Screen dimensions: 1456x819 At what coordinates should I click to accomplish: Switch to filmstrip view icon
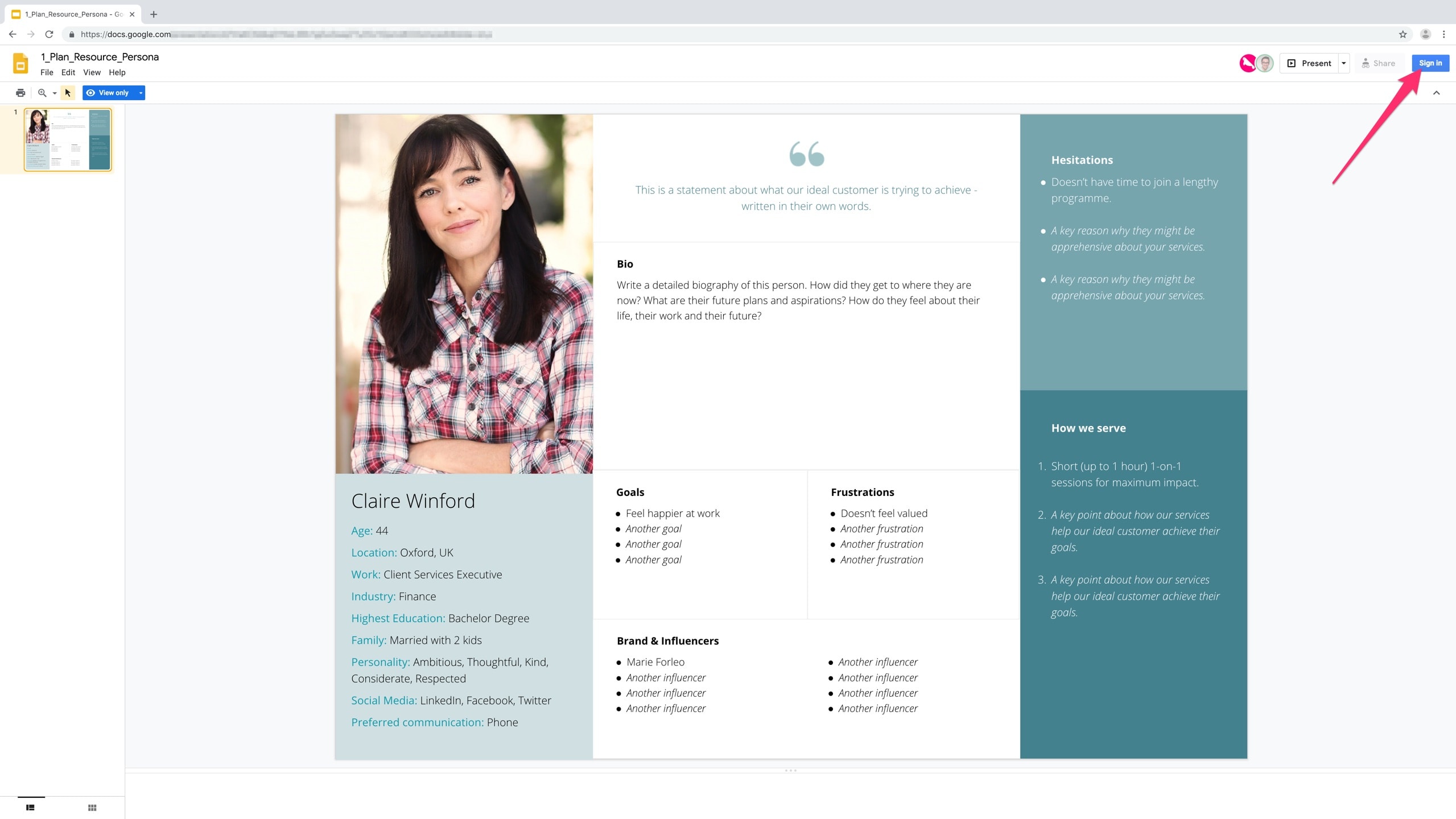31,807
